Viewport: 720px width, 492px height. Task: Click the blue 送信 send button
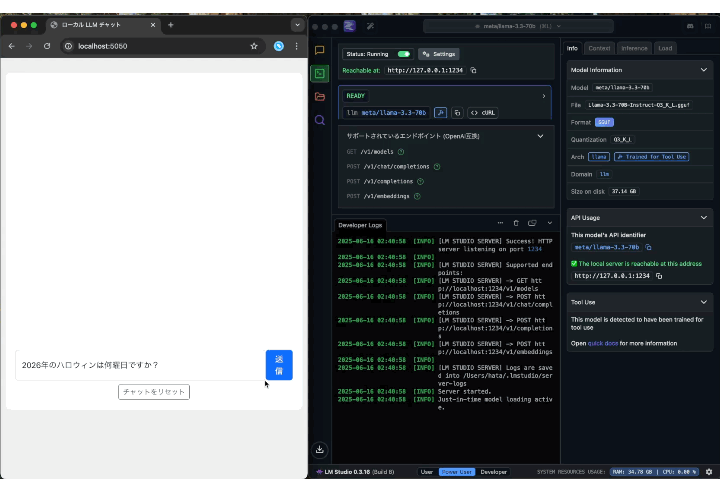tap(279, 365)
